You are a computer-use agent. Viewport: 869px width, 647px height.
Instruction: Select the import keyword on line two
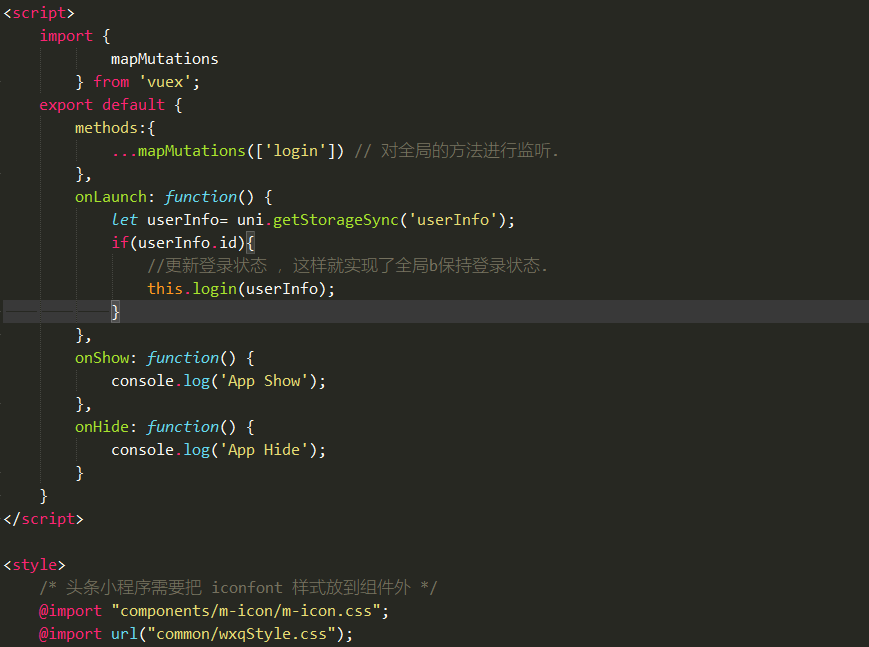(x=66, y=36)
